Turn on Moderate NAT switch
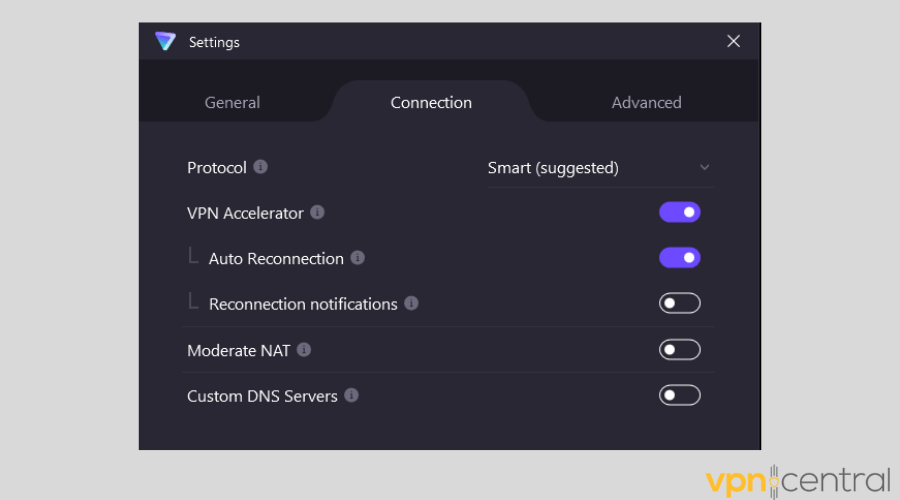Screen dimensions: 900x500 tap(679, 350)
